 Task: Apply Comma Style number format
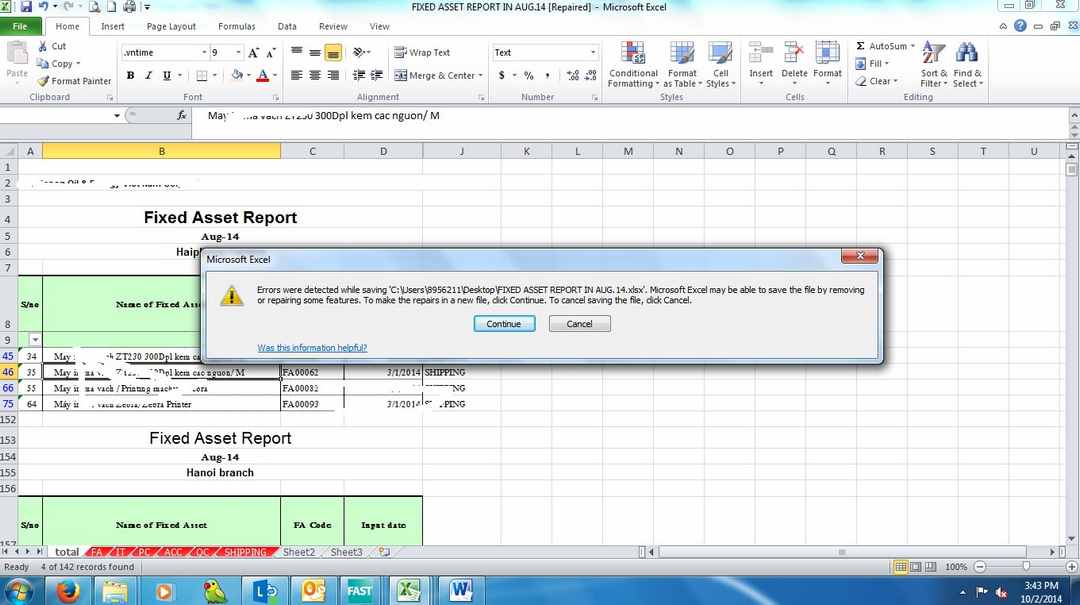click(x=548, y=75)
